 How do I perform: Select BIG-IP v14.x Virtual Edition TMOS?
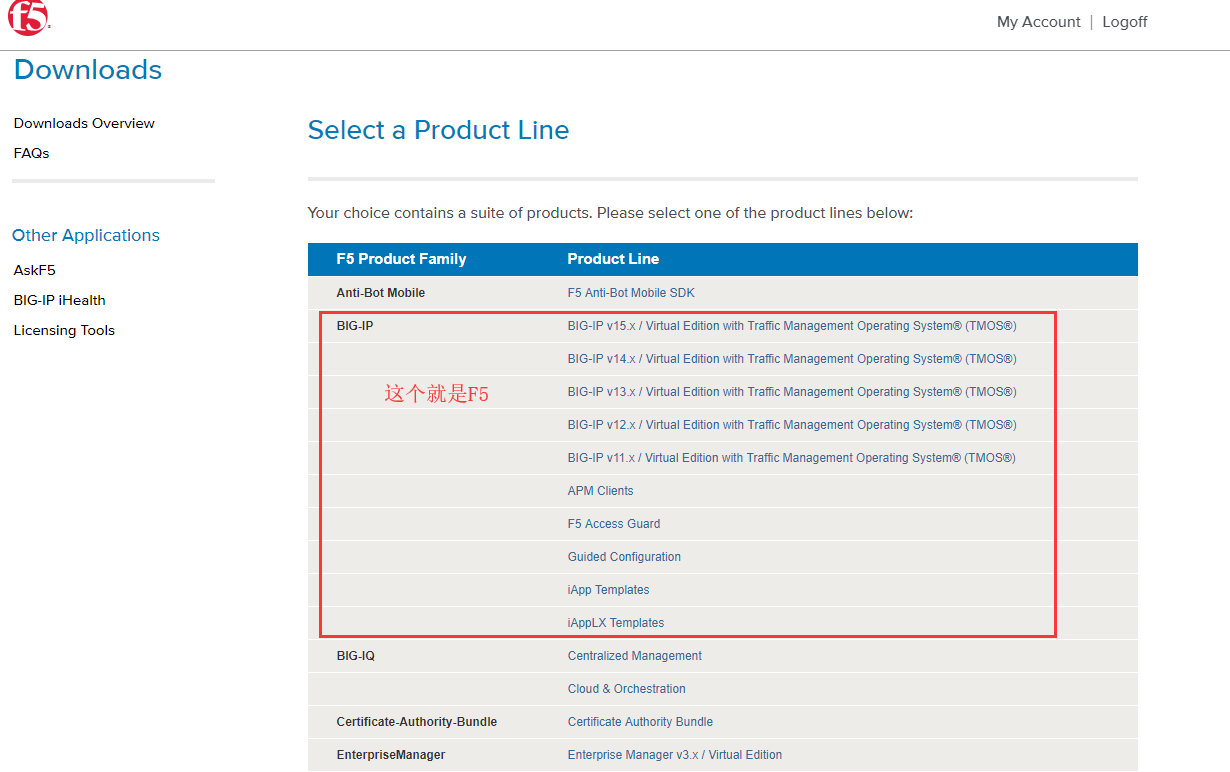coord(792,359)
